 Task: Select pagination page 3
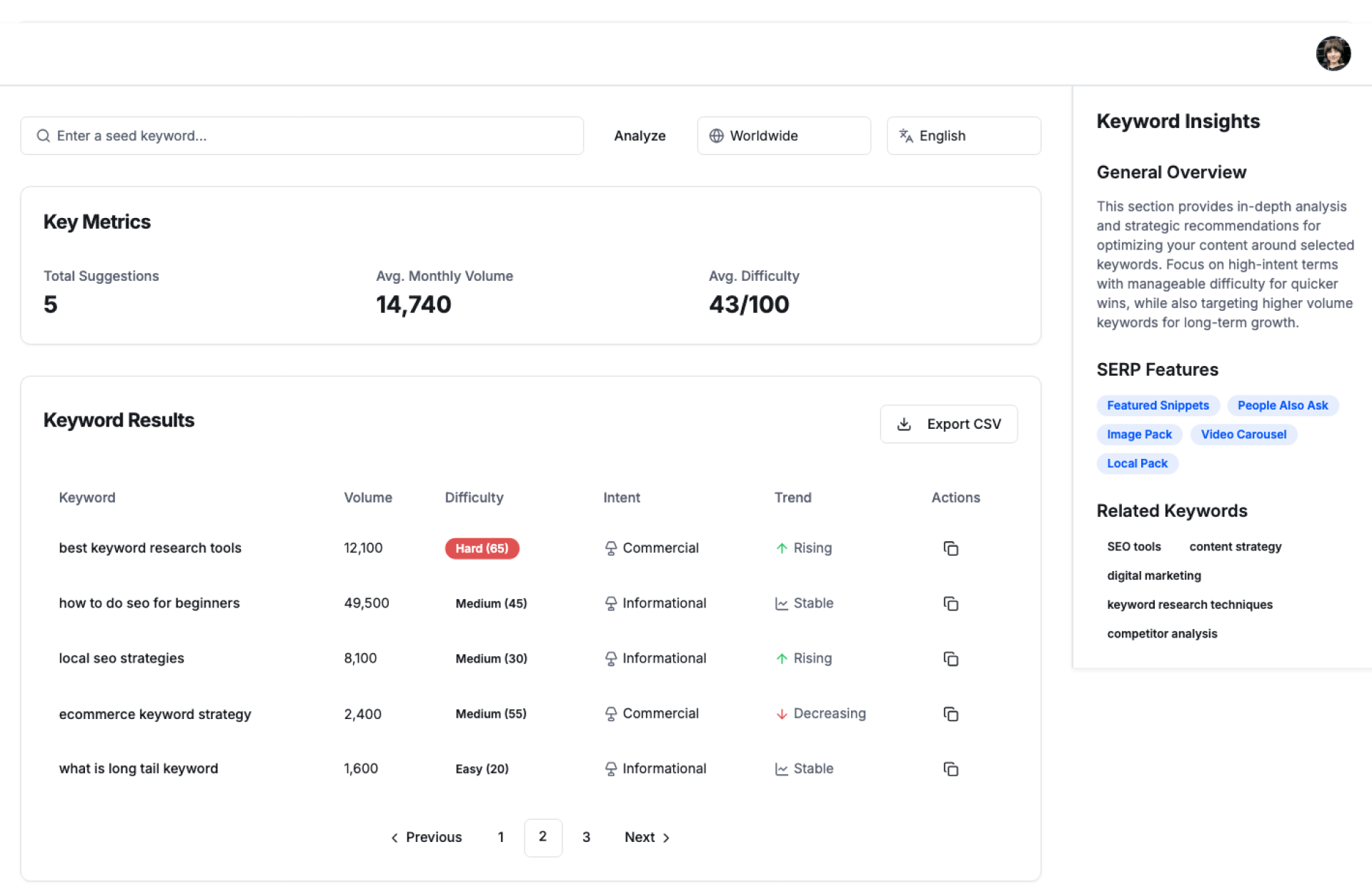click(x=586, y=837)
